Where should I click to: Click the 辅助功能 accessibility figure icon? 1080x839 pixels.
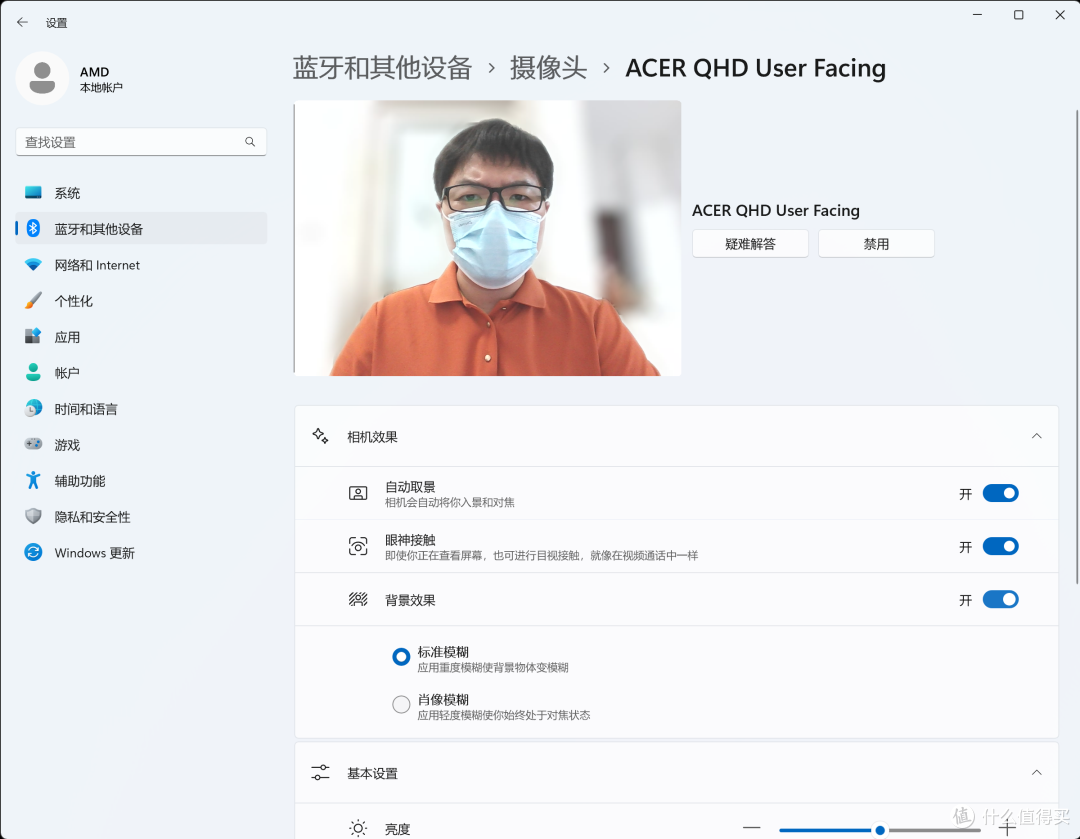[33, 480]
